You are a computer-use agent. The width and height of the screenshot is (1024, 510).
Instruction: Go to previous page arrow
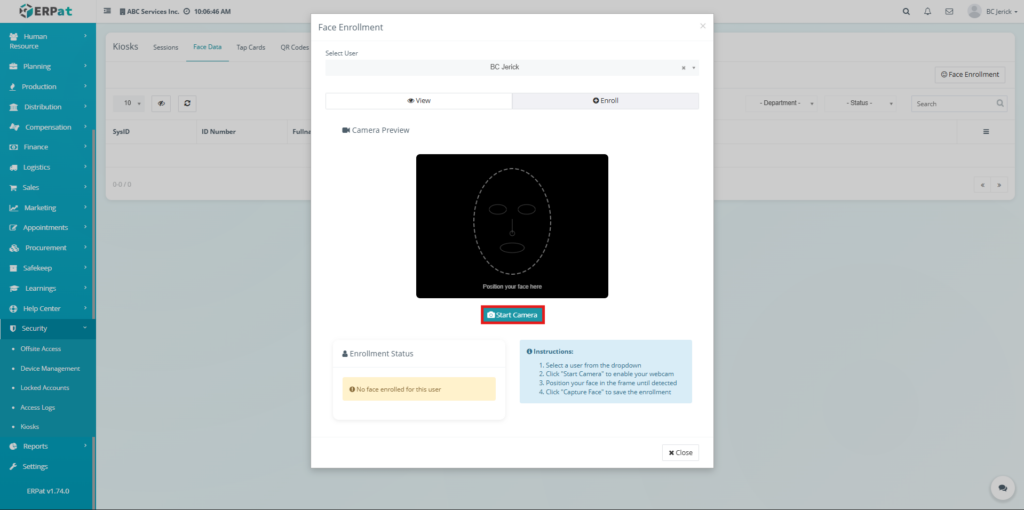(x=982, y=185)
